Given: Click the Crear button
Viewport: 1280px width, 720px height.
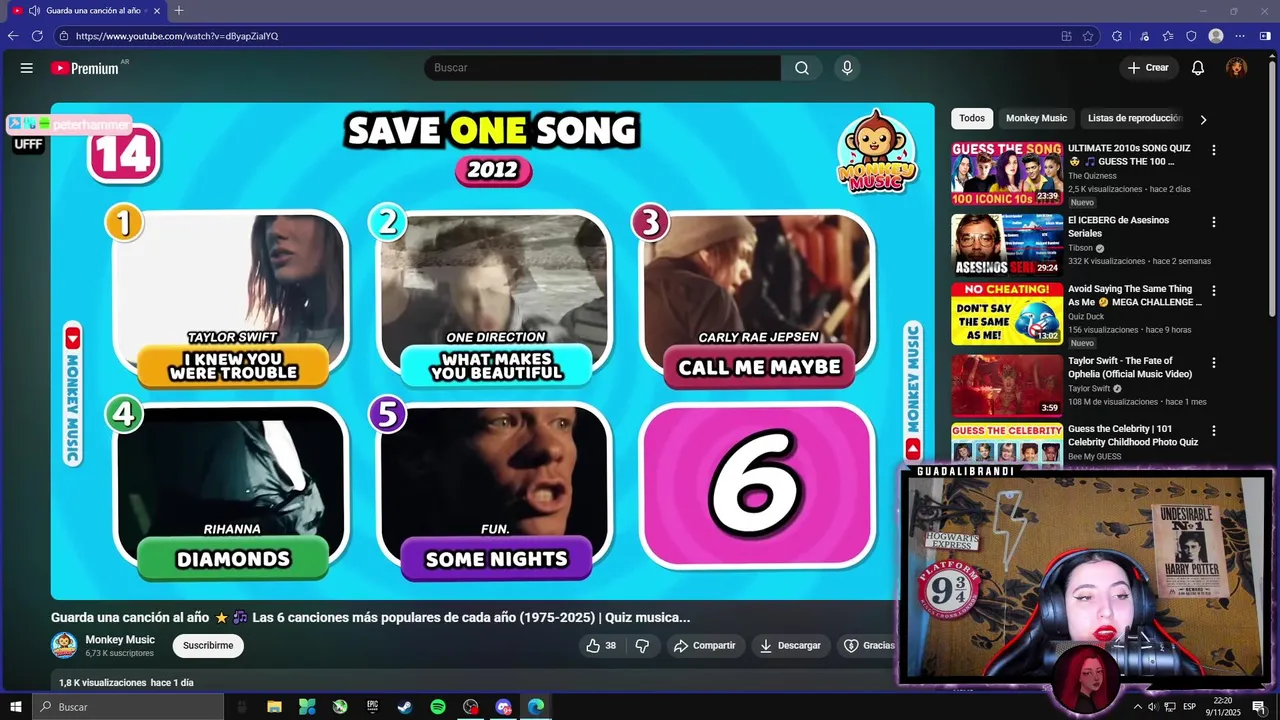Looking at the screenshot, I should click(x=1148, y=68).
